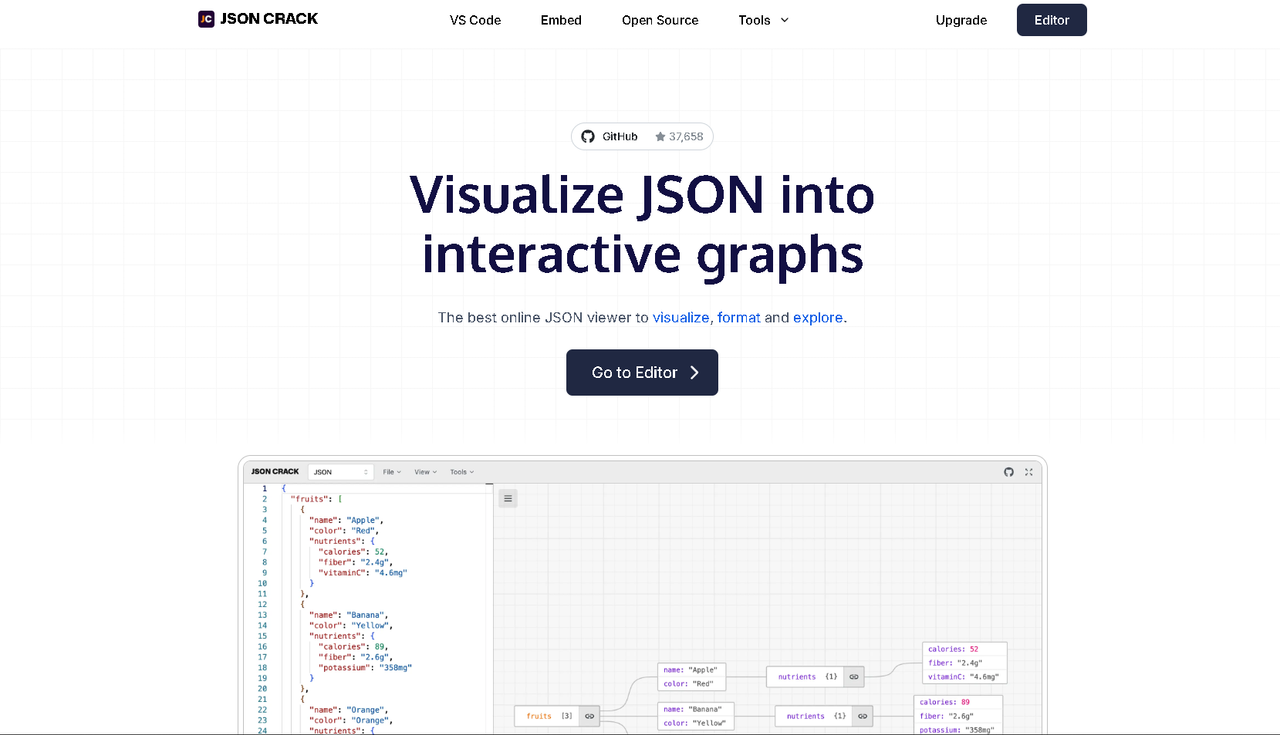Click the '"potassium": "358mg"' code line
1280x735 pixels.
point(365,667)
